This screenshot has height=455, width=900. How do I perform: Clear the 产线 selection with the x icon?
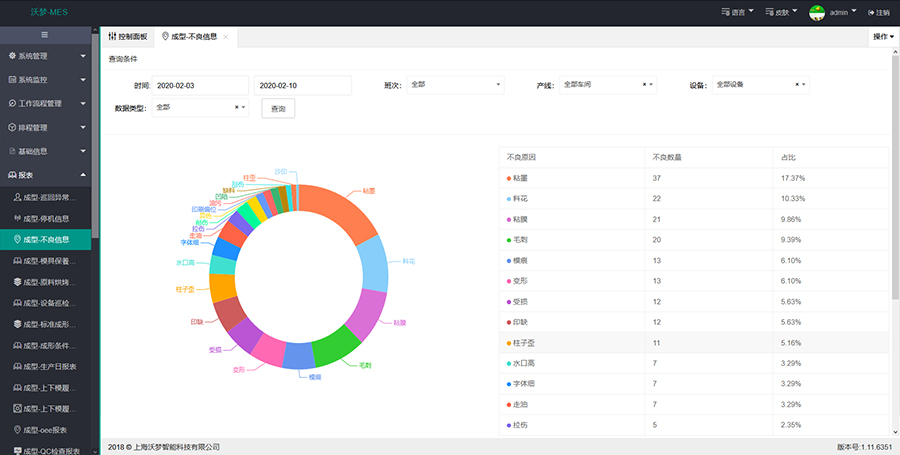click(644, 85)
